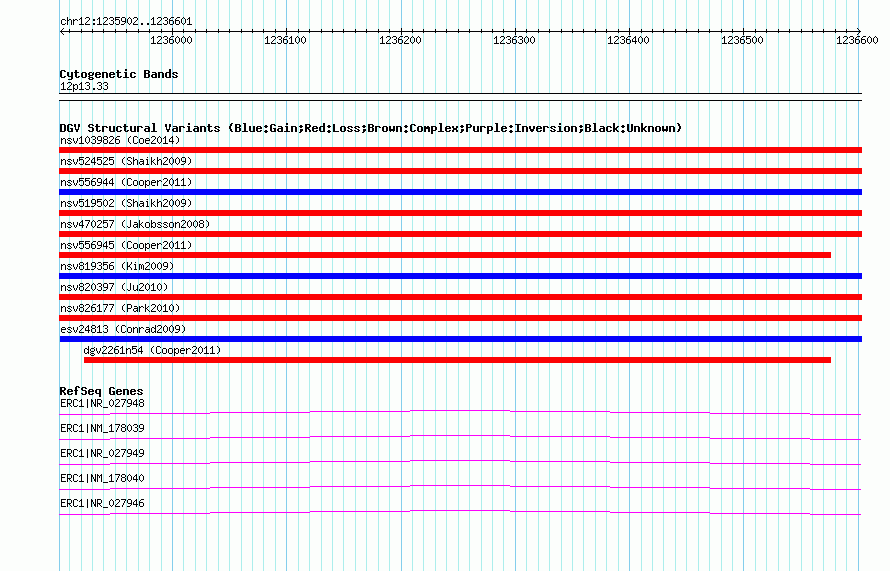Open nsv556944 (Cooper2011) variant label
Image resolution: width=890 pixels, height=571 pixels.
[x=126, y=182]
